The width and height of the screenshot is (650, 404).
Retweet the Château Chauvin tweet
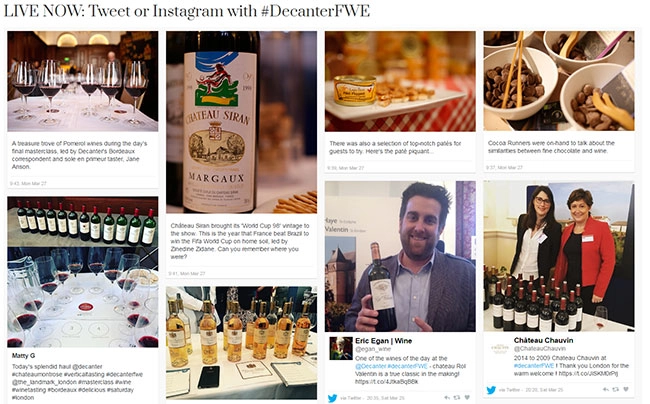coord(615,389)
